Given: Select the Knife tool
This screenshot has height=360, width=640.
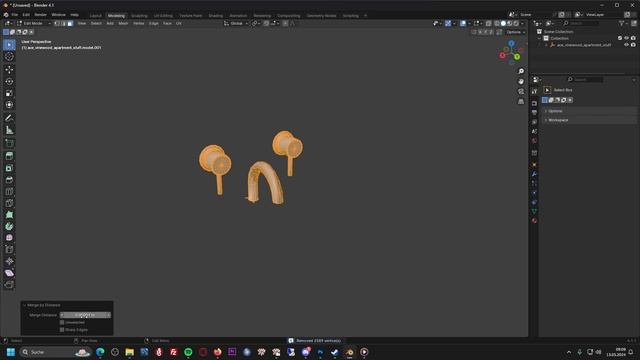Looking at the screenshot, I should 9,203.
